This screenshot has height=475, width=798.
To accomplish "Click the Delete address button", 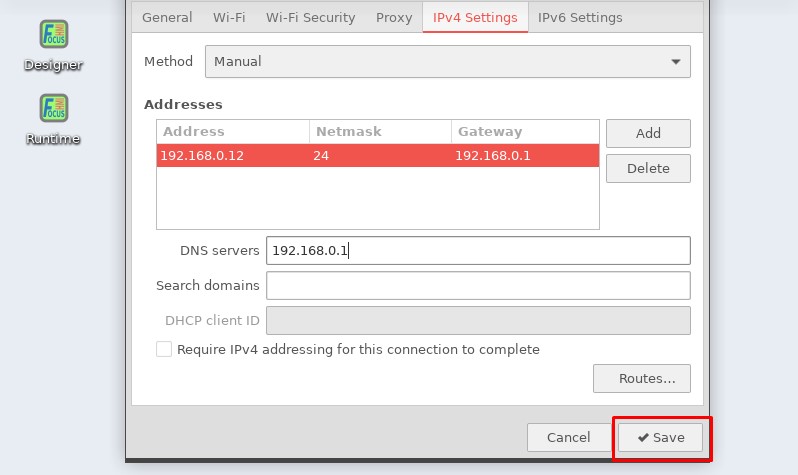I will (x=648, y=168).
